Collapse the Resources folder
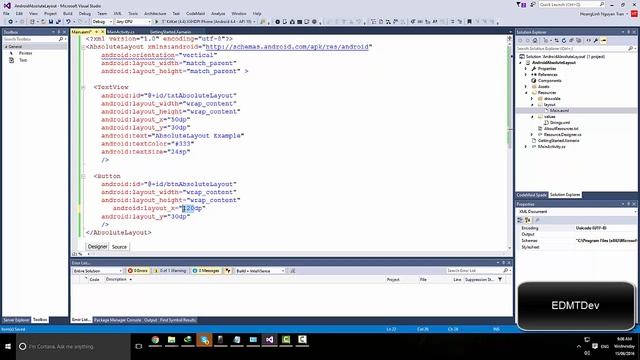Image resolution: width=640 pixels, height=360 pixels. pos(526,93)
